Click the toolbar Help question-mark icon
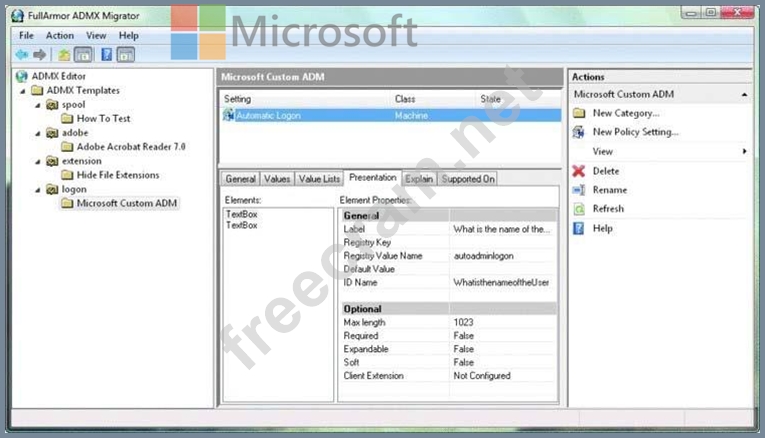 pyautogui.click(x=106, y=55)
